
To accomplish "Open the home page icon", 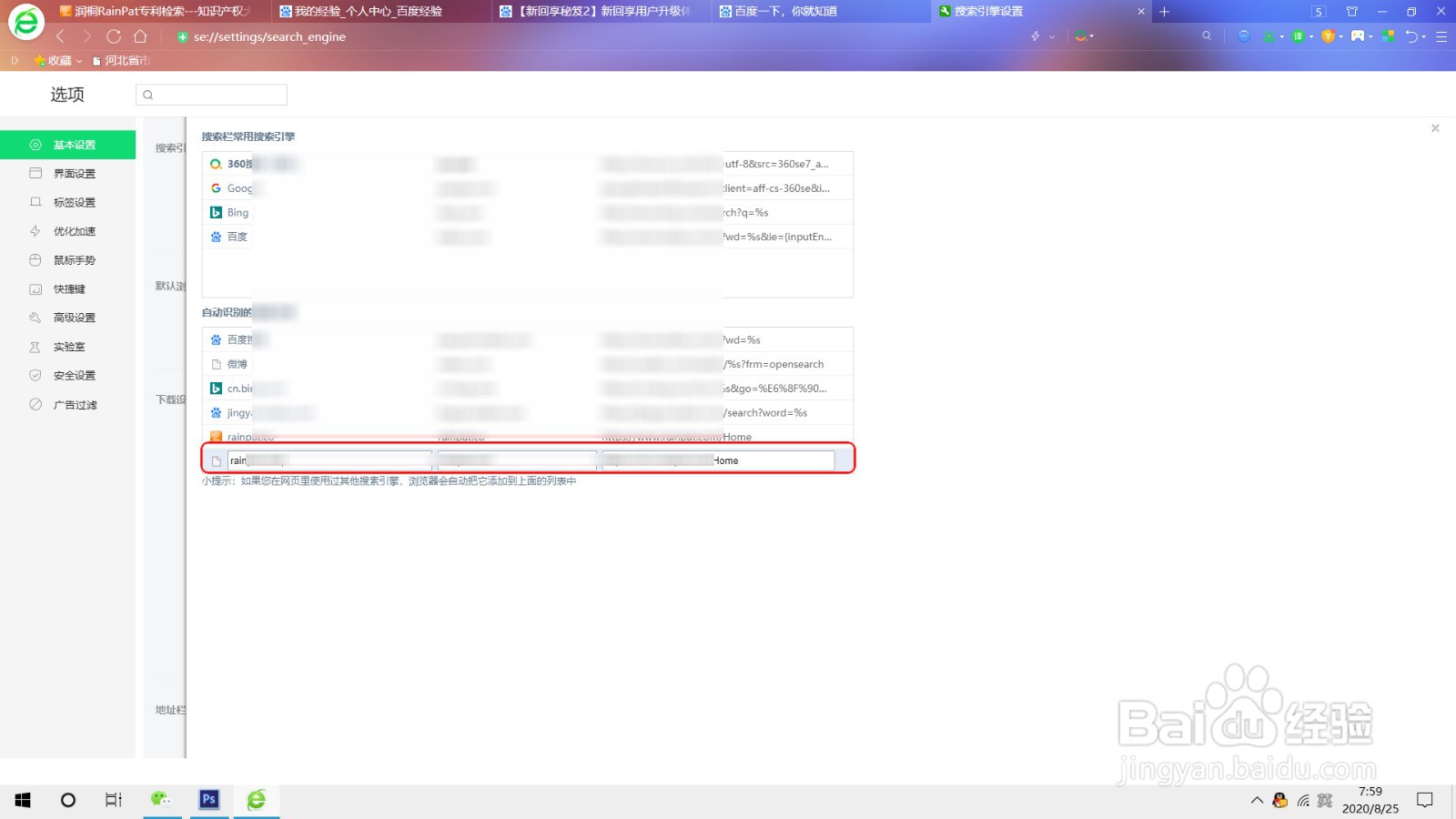I will 140,36.
